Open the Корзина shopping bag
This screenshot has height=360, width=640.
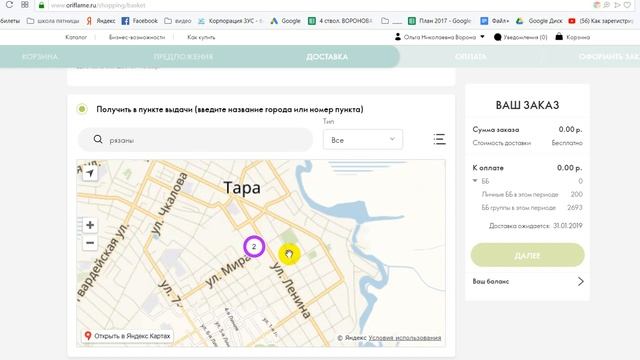tap(573, 37)
